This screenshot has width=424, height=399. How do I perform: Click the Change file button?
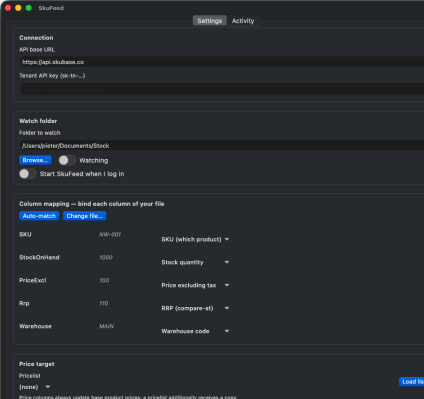pos(84,216)
